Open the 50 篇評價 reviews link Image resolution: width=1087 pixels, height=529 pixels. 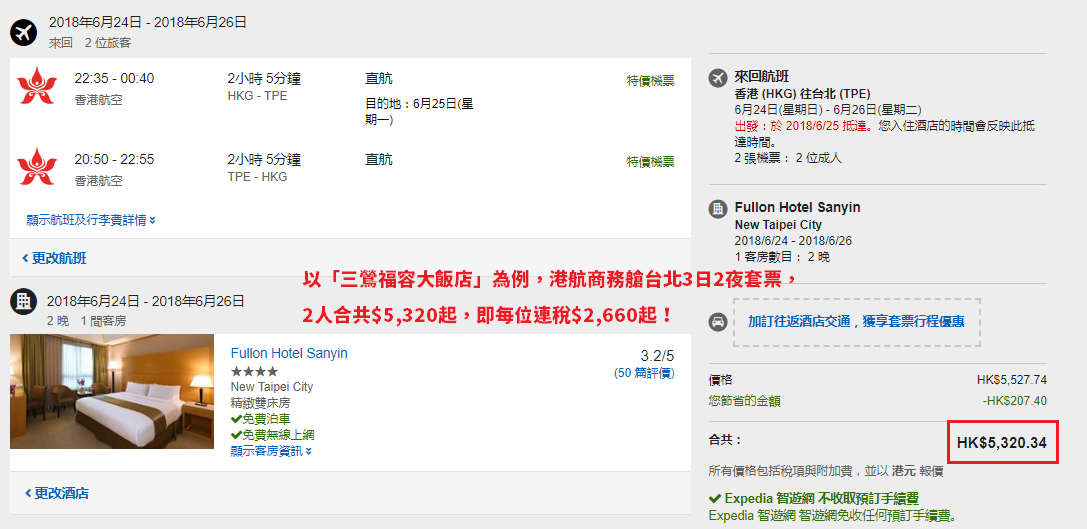(x=644, y=373)
